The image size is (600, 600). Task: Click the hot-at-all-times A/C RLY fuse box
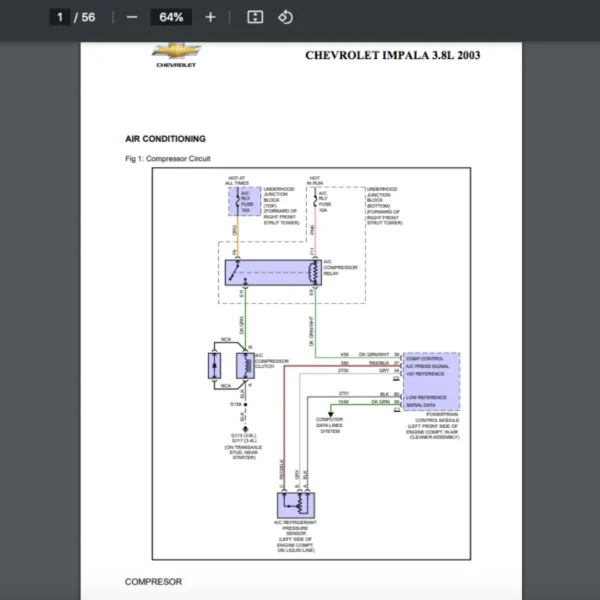(244, 203)
